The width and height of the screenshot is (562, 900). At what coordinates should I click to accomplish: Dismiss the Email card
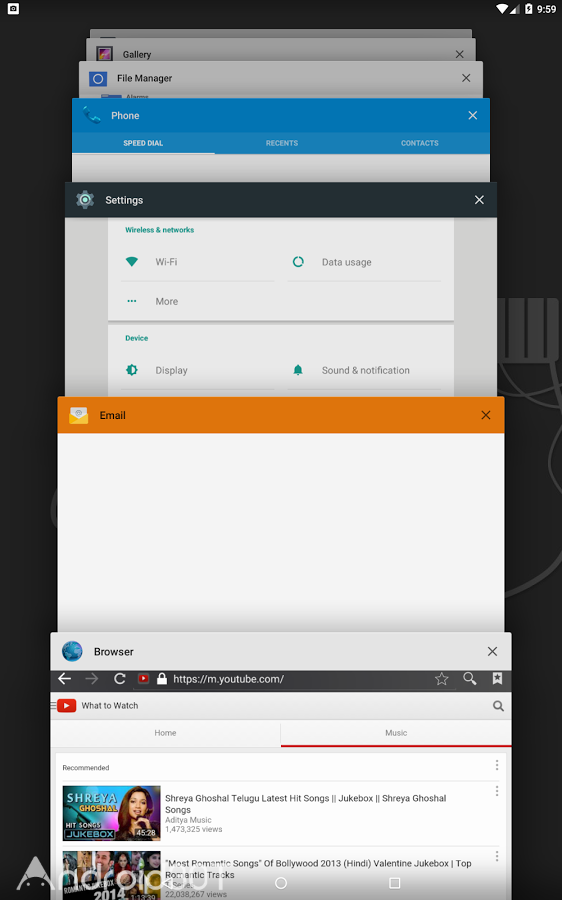click(x=486, y=415)
